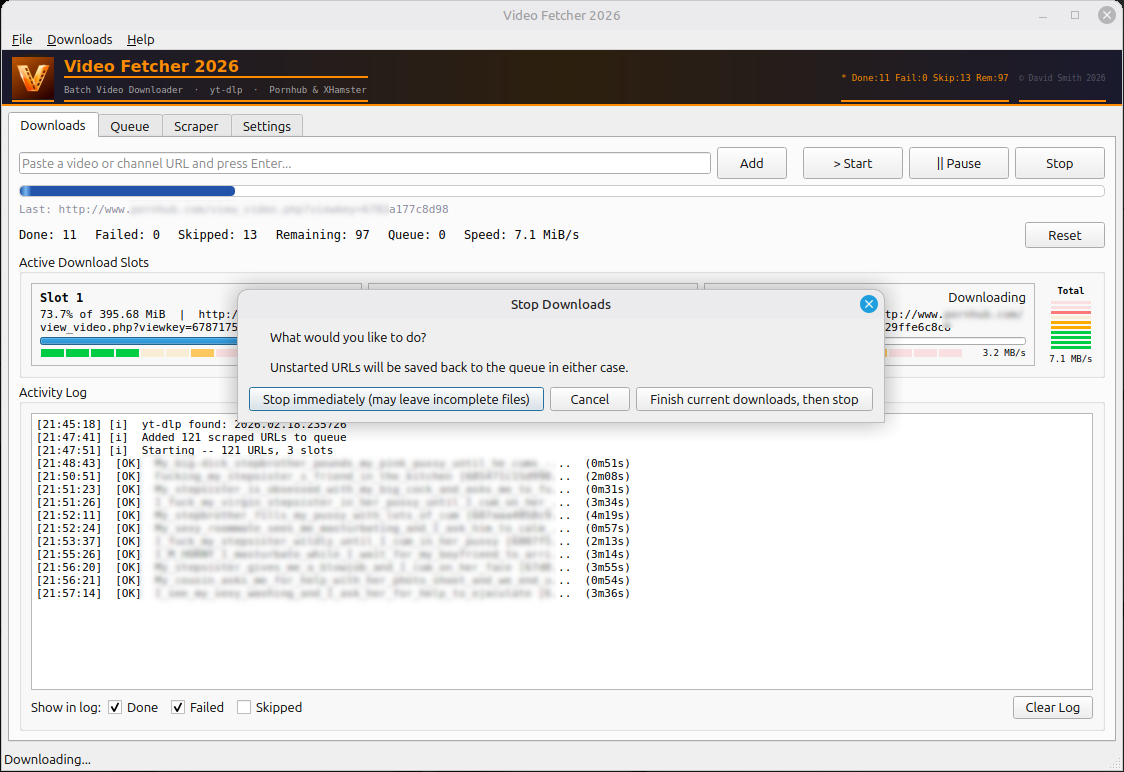1124x772 pixels.
Task: Open the Settings tab
Action: [267, 126]
